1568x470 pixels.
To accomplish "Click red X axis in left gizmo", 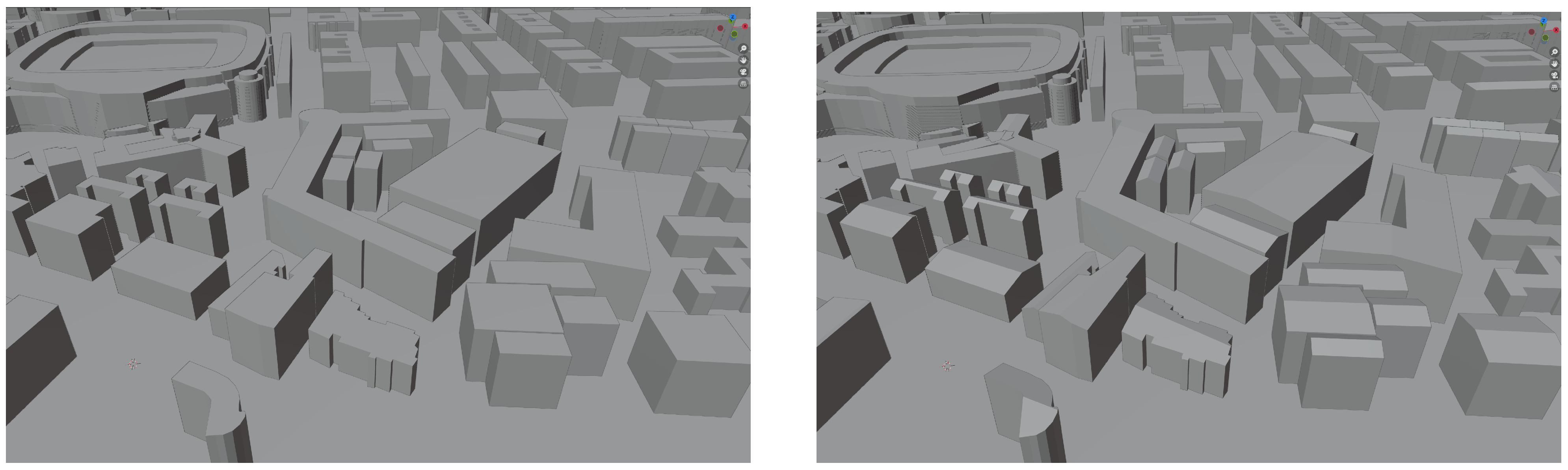I will pyautogui.click(x=745, y=26).
